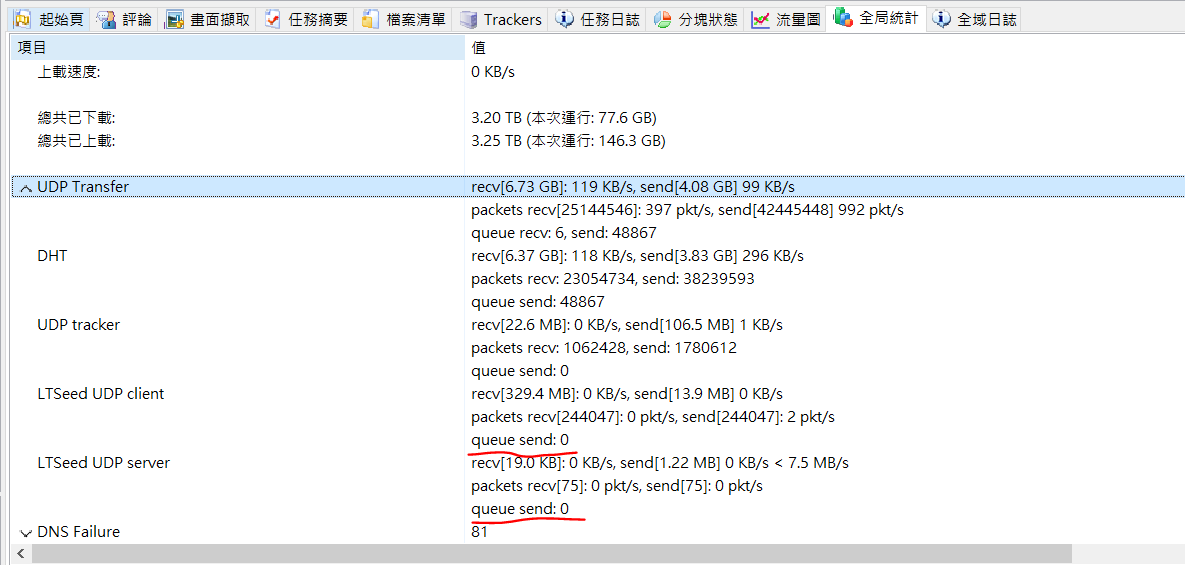Select the LTSeed UDP client row
Screen dimensions: 1185x565
point(101,394)
